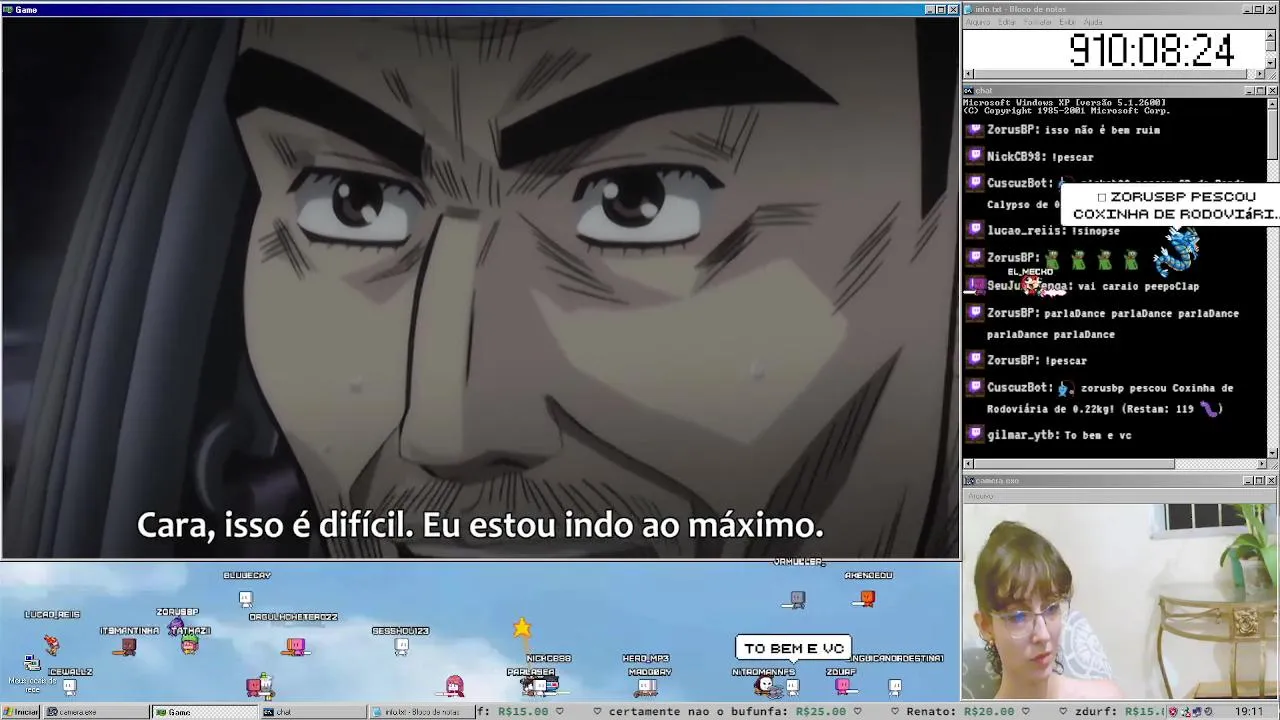Minimize the chat window
This screenshot has height=720, width=1280.
(x=1249, y=90)
